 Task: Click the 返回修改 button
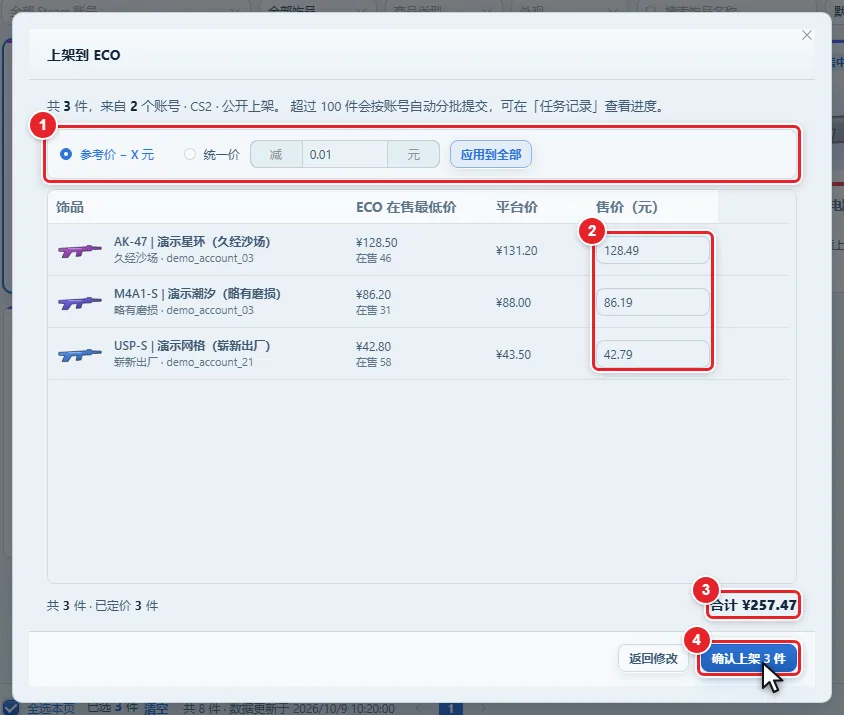coord(653,658)
